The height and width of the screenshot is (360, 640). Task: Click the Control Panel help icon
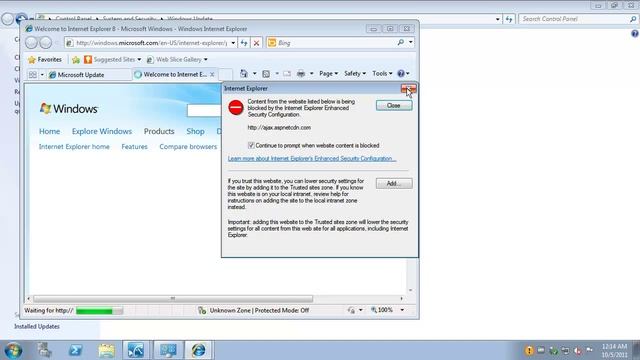635,34
